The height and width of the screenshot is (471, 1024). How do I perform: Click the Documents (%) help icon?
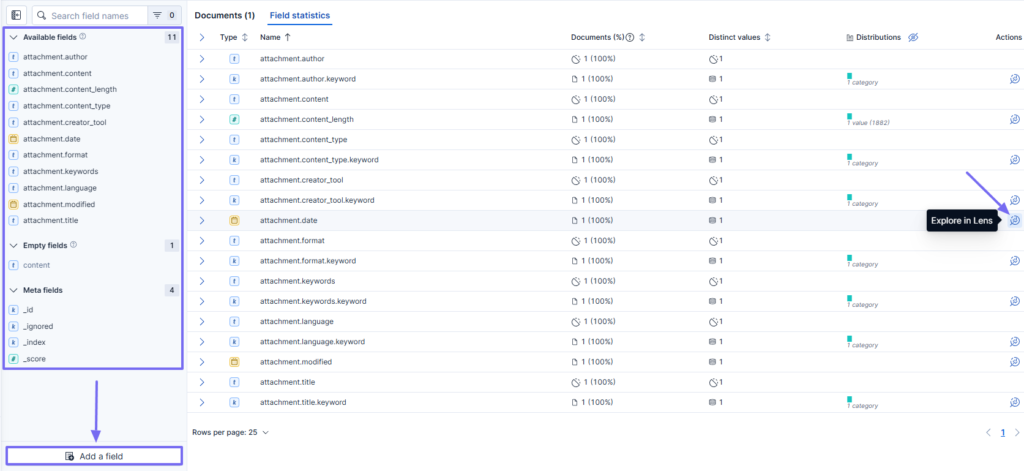pyautogui.click(x=630, y=38)
